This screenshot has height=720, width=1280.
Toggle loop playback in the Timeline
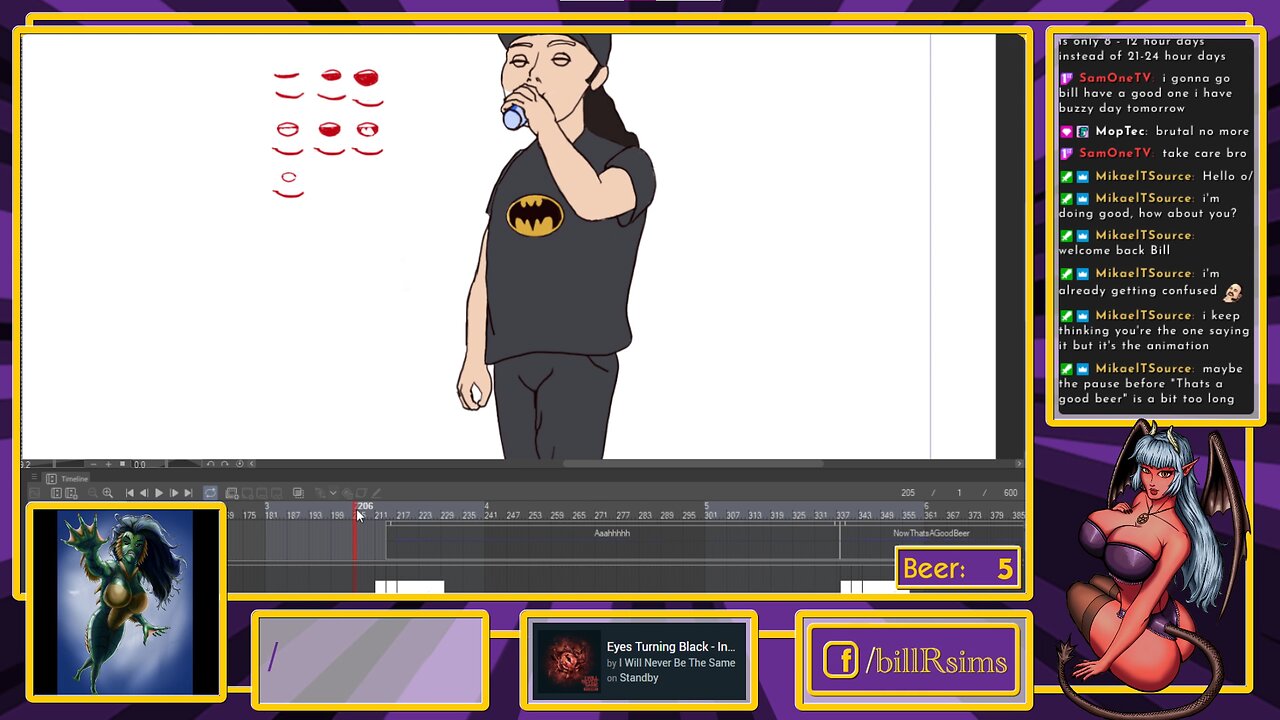pos(210,493)
